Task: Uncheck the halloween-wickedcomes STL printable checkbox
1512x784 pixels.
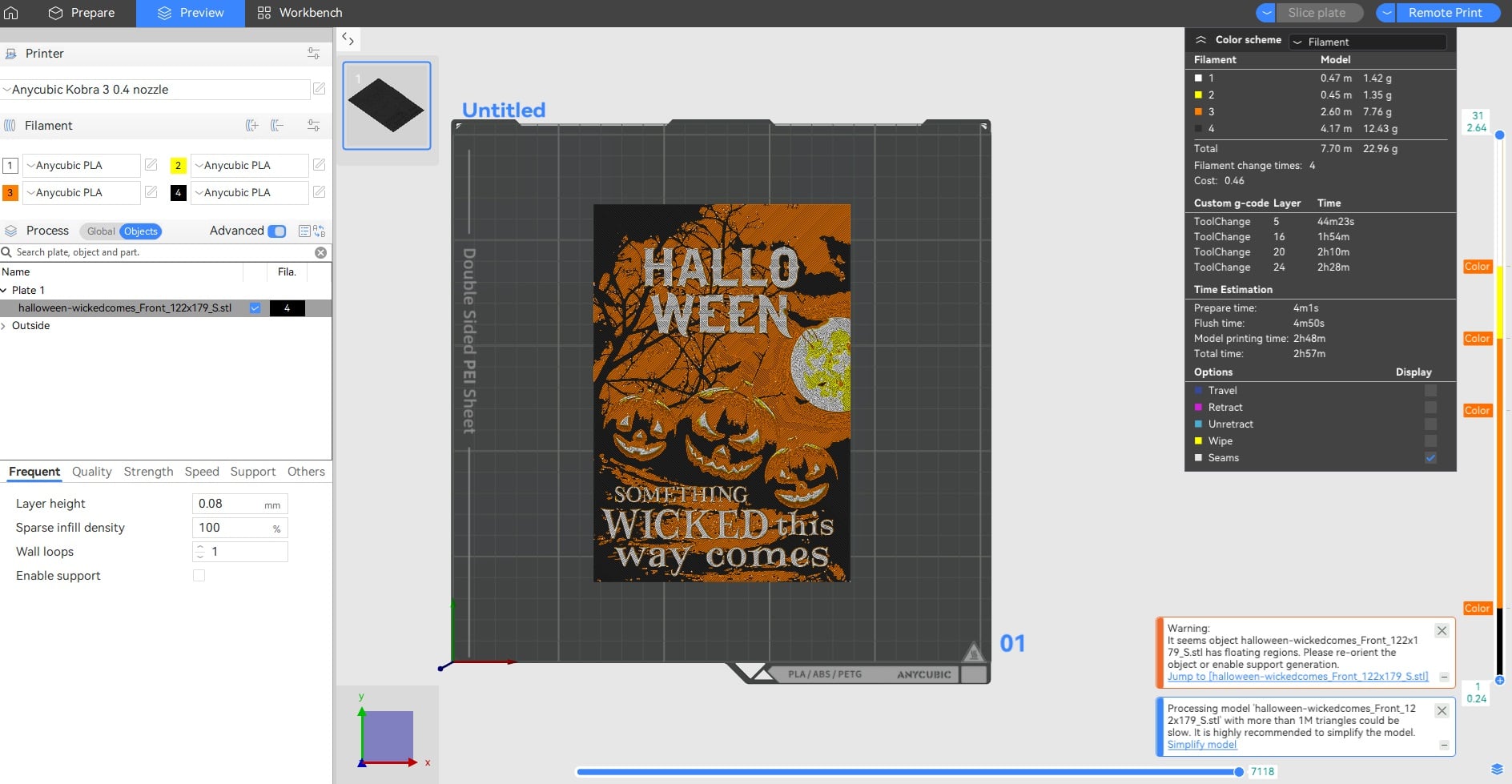Action: [255, 308]
